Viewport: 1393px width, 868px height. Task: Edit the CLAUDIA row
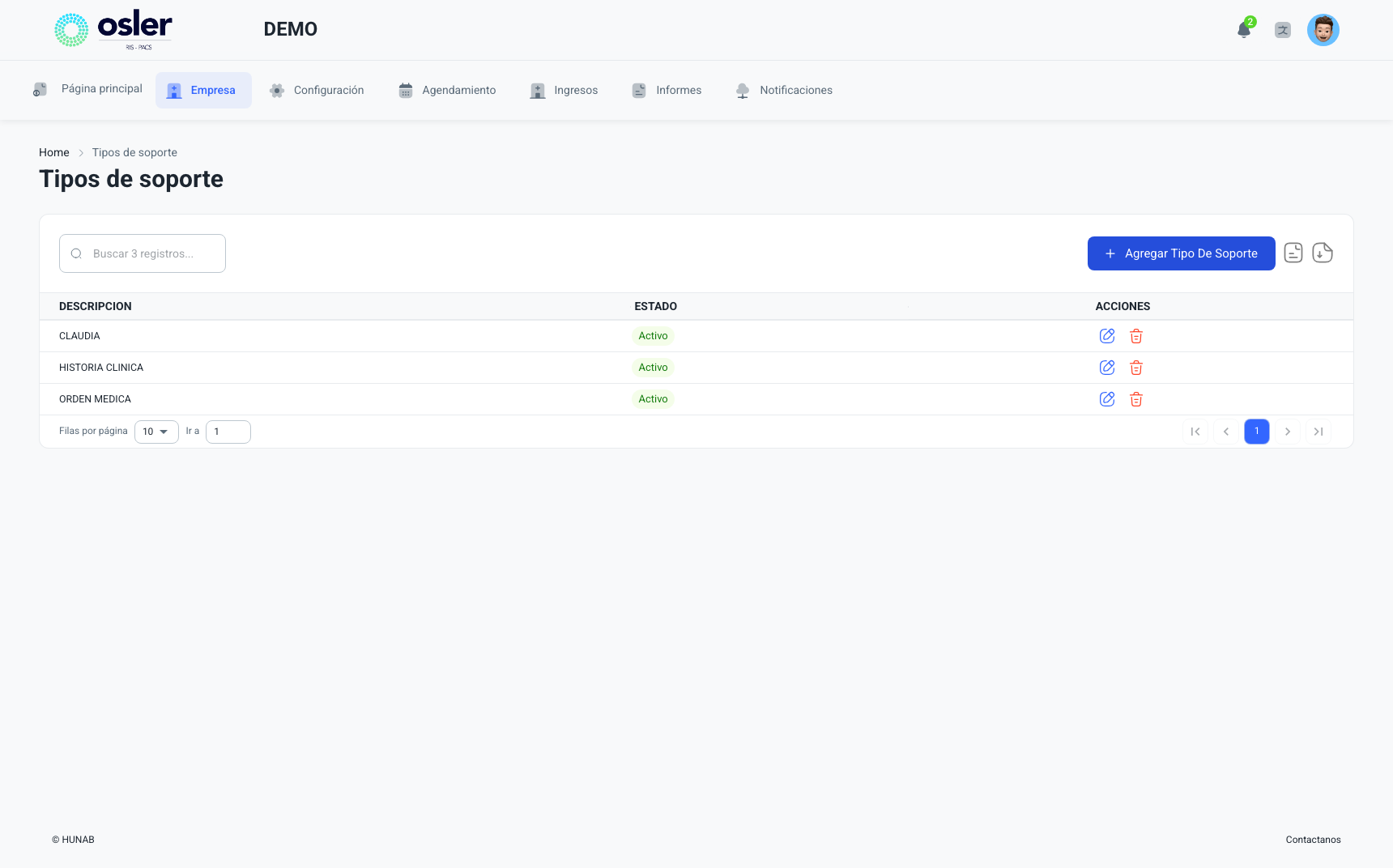(1107, 336)
